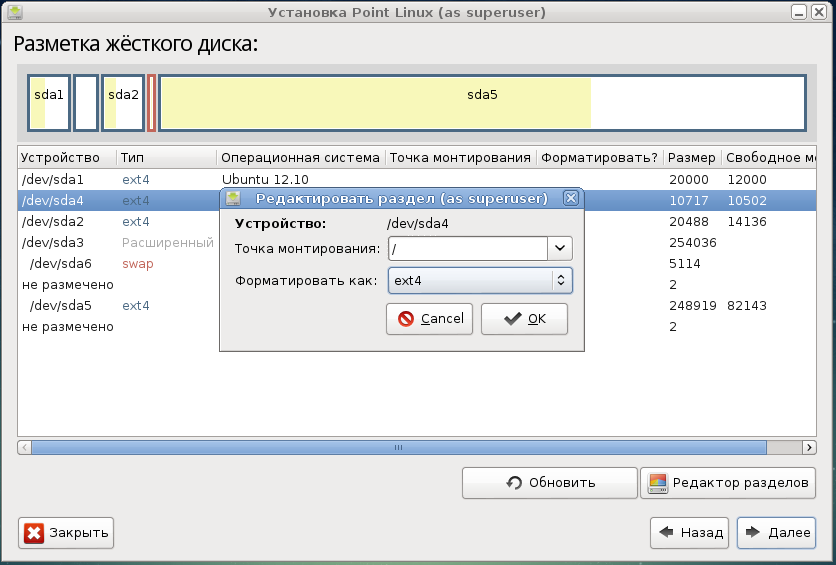This screenshot has height=565, width=836.
Task: Click the Форматировать? column header
Action: (600, 158)
